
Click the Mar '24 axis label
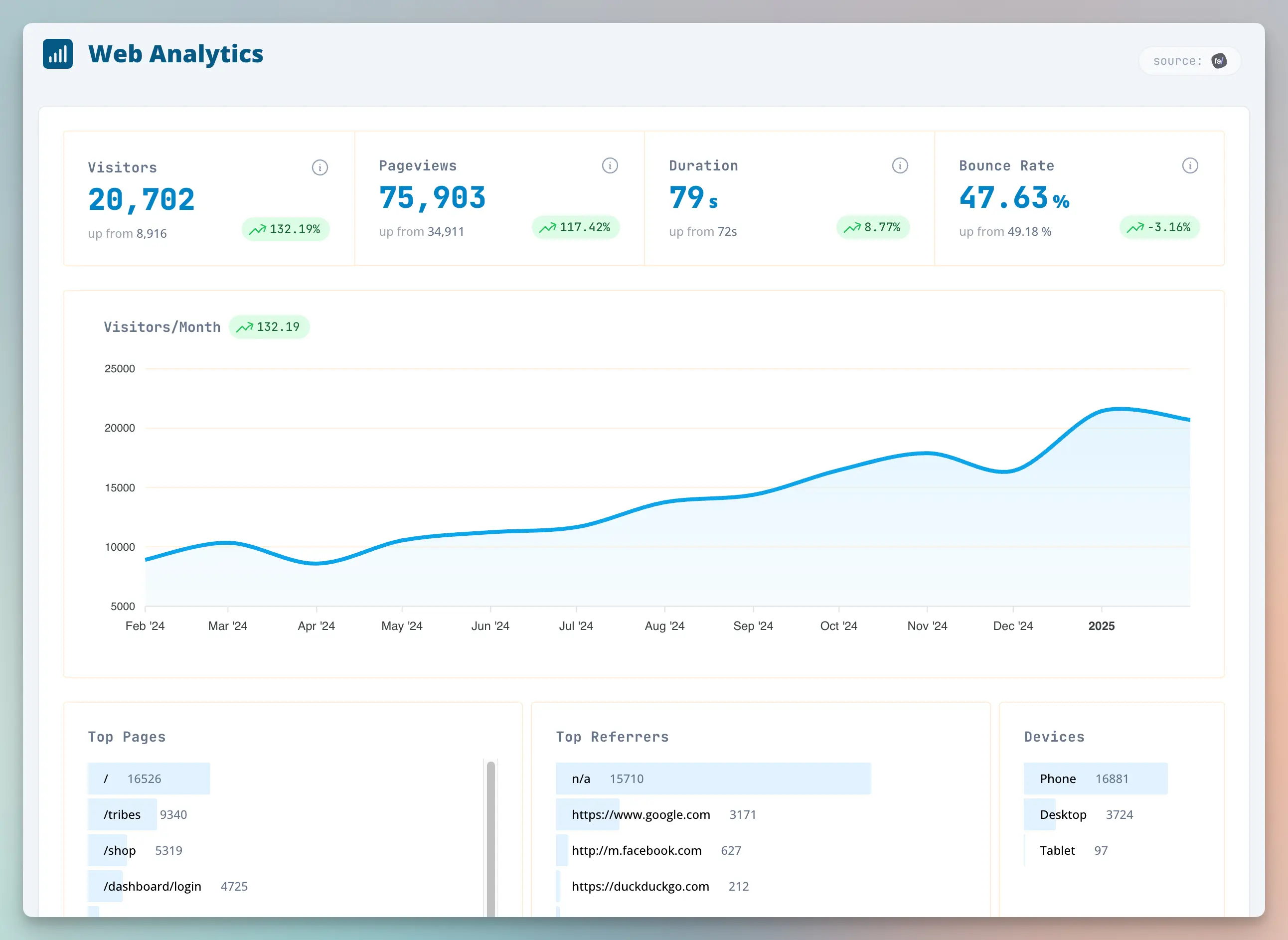click(x=228, y=626)
